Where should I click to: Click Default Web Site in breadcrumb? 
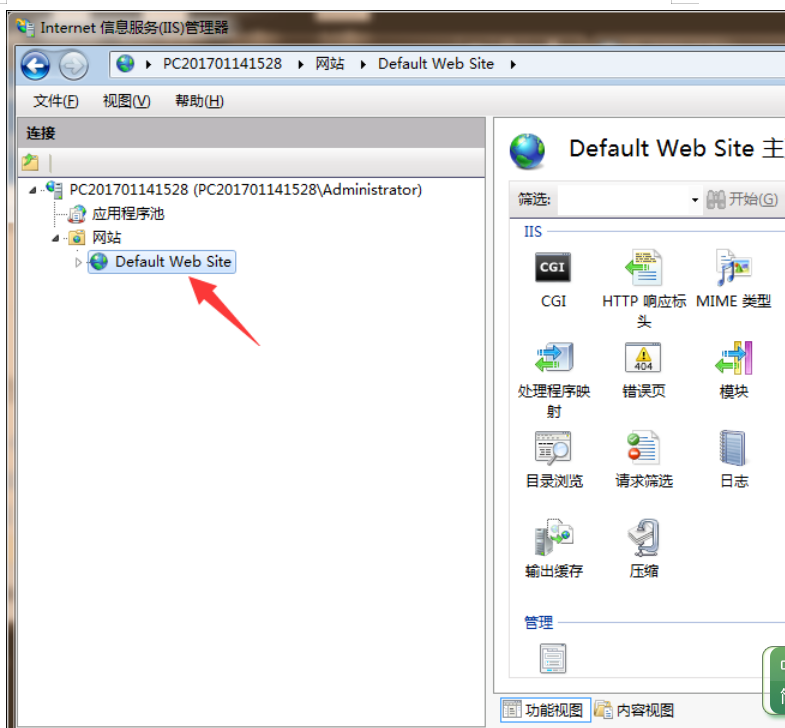[x=436, y=64]
